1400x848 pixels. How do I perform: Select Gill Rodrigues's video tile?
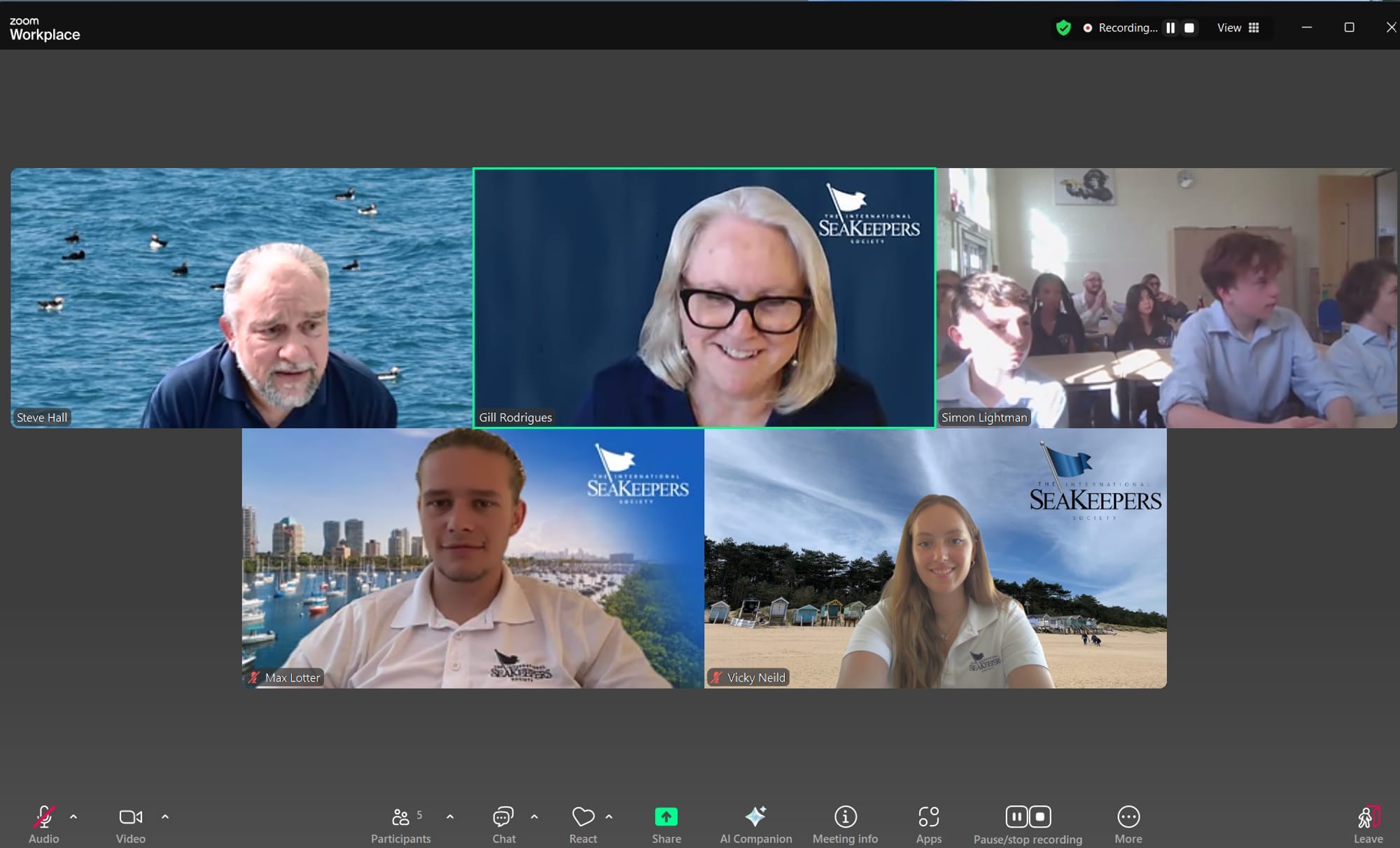[x=704, y=297]
